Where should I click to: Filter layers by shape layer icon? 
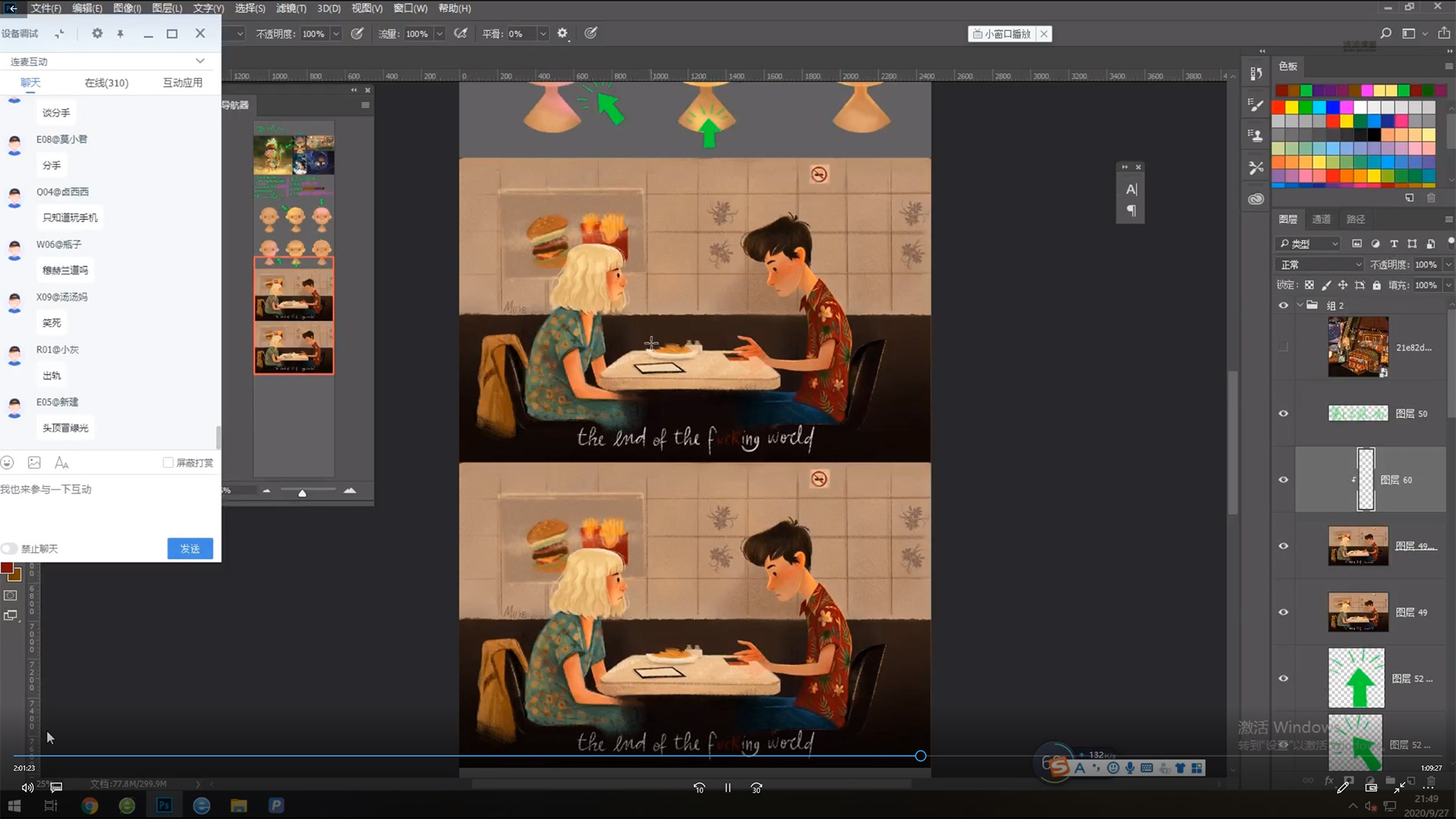coord(1412,243)
